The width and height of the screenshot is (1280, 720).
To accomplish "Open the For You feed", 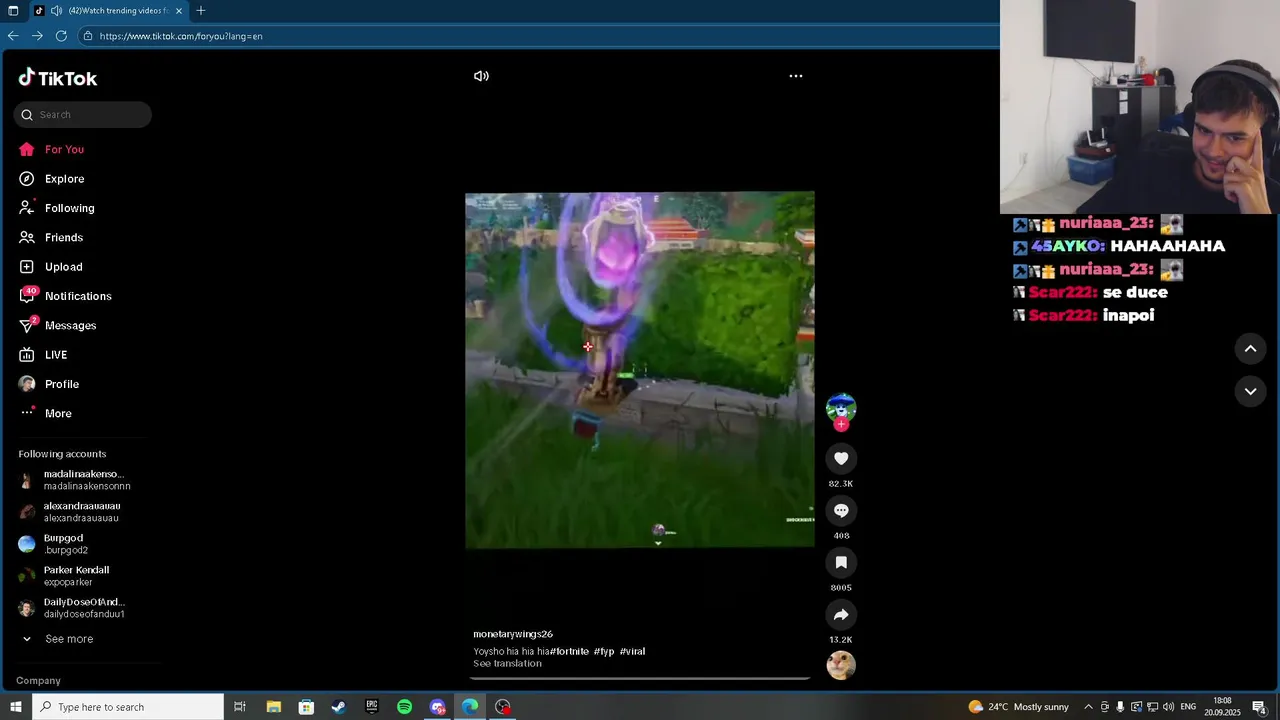I will point(64,149).
